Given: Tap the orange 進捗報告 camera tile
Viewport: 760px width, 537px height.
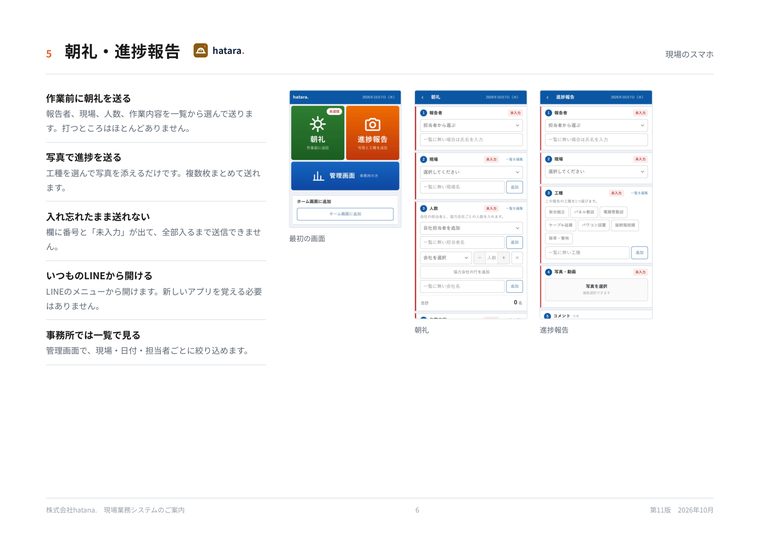Looking at the screenshot, I should (372, 133).
